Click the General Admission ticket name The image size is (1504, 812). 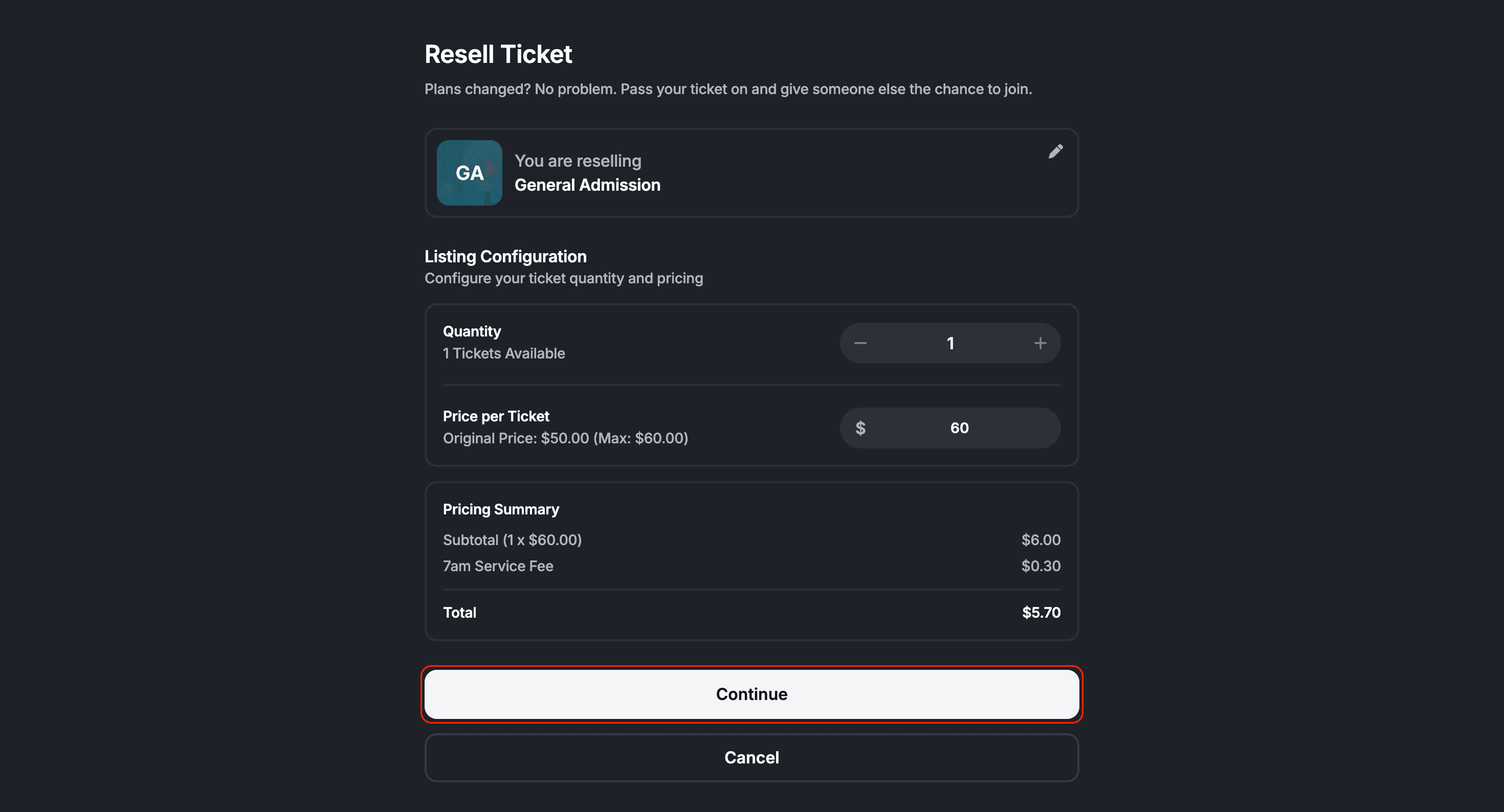(x=587, y=185)
